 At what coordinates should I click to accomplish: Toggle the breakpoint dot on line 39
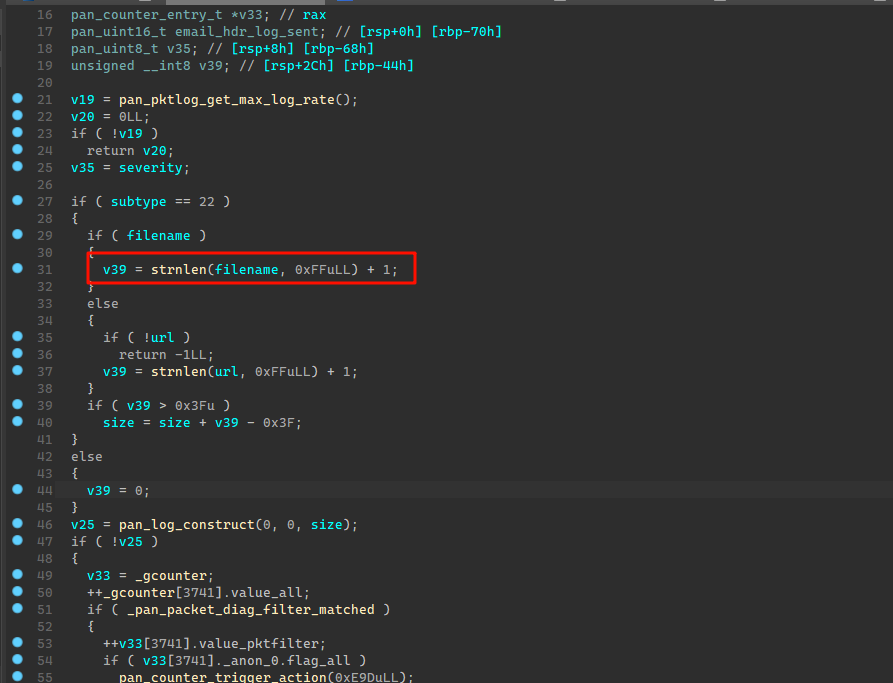click(x=18, y=404)
